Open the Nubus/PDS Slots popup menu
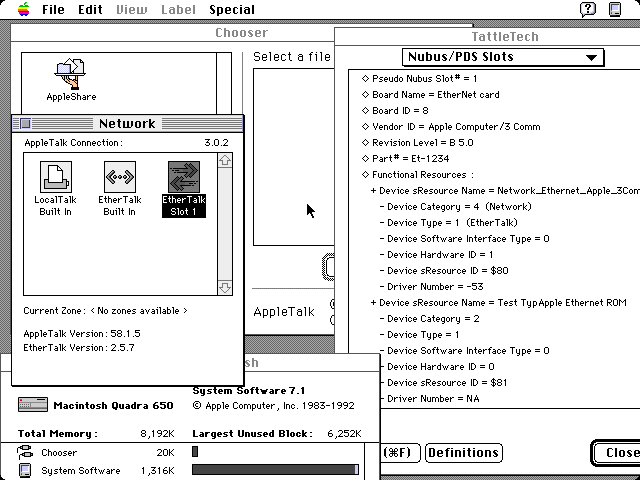The height and width of the screenshot is (480, 640). (x=503, y=57)
